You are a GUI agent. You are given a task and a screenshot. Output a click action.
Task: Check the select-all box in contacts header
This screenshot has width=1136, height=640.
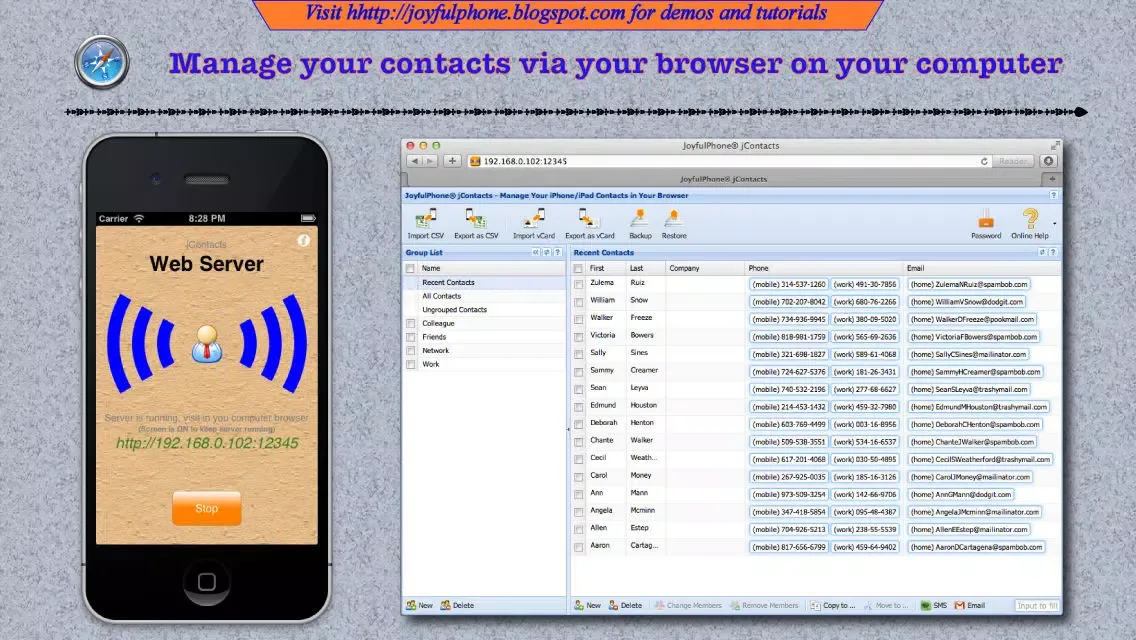[x=578, y=268]
